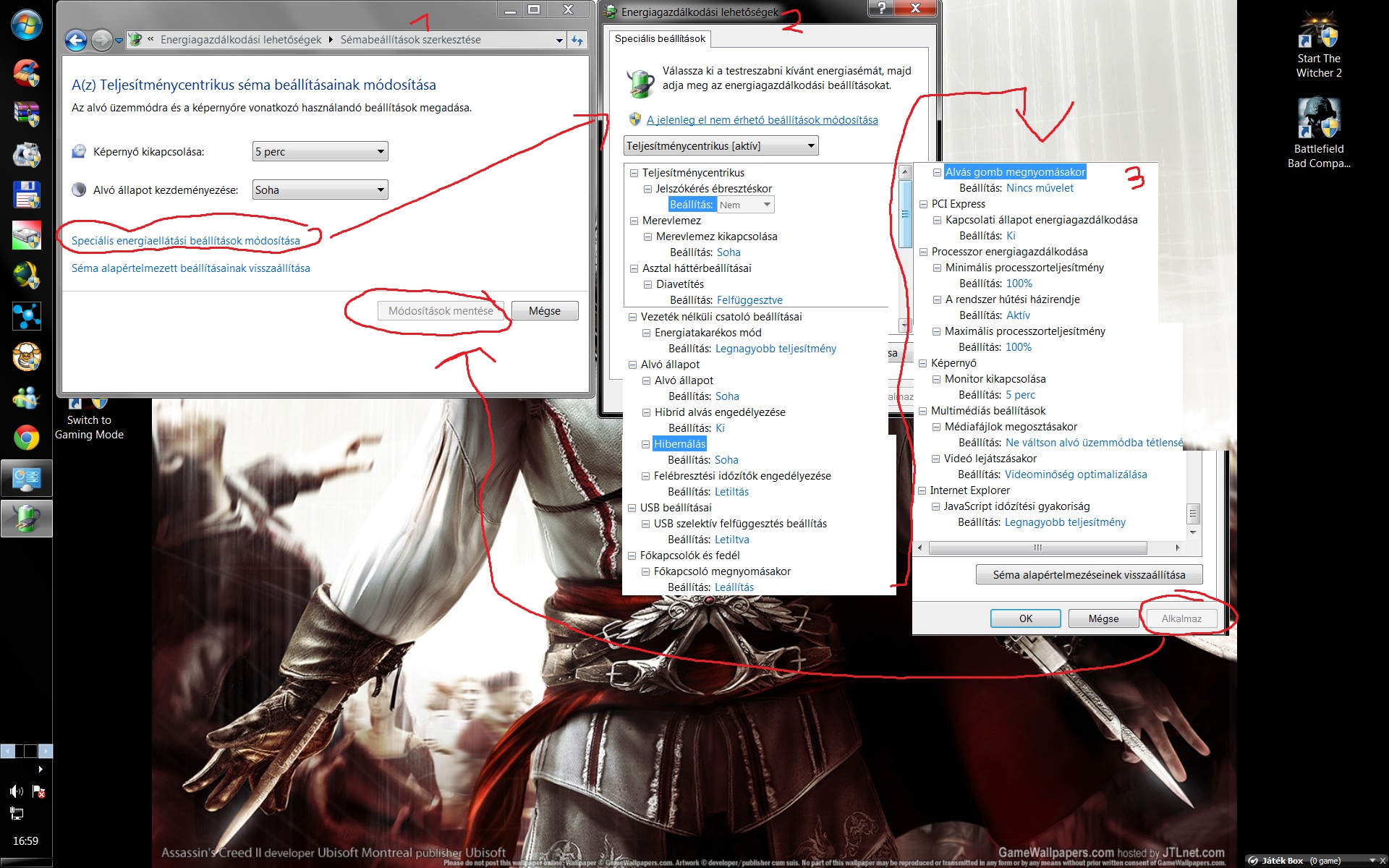The image size is (1389, 868).
Task: Click the network icon in system tray
Action: point(17,814)
